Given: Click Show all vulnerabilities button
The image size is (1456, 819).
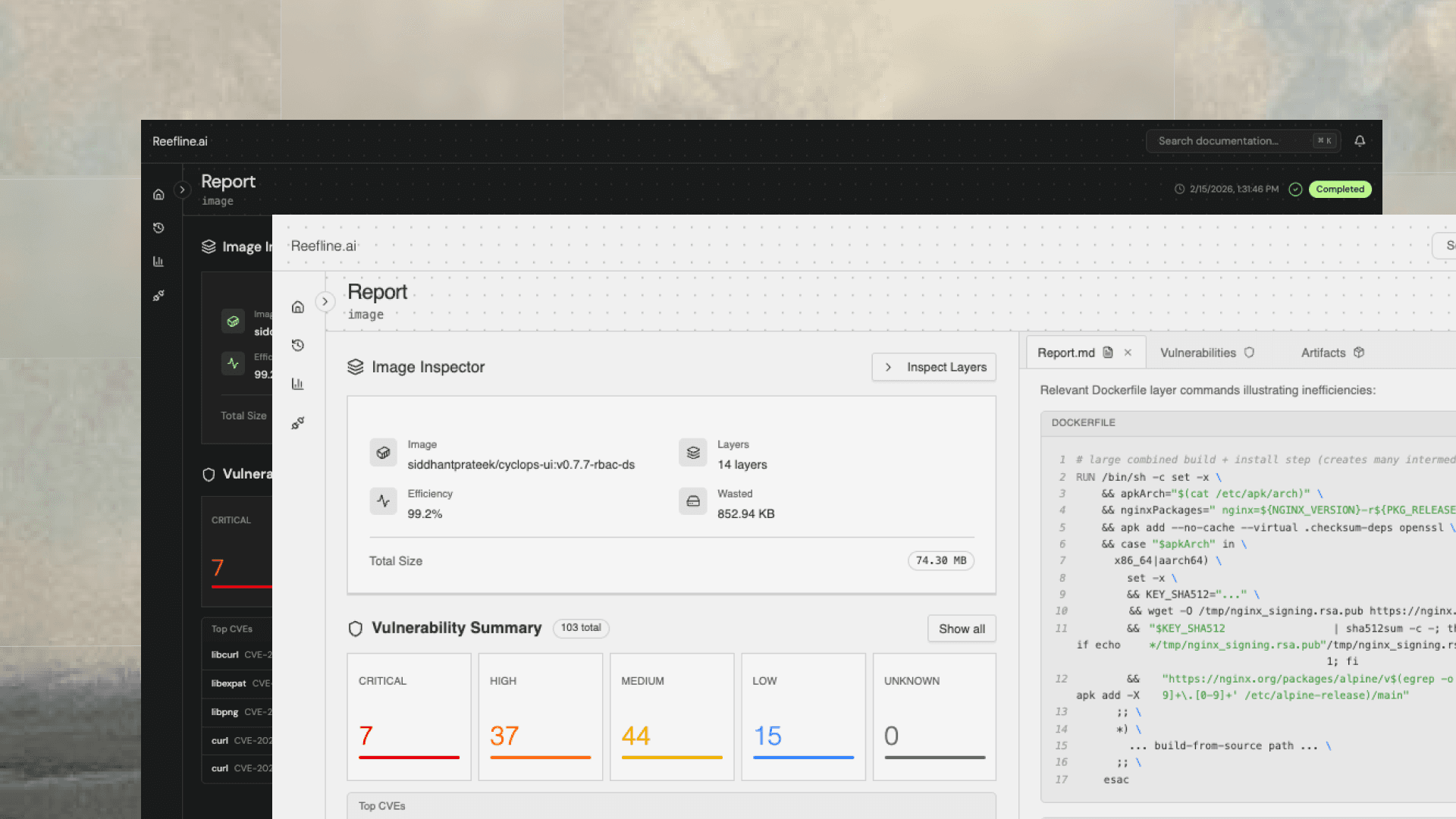Looking at the screenshot, I should 962,629.
